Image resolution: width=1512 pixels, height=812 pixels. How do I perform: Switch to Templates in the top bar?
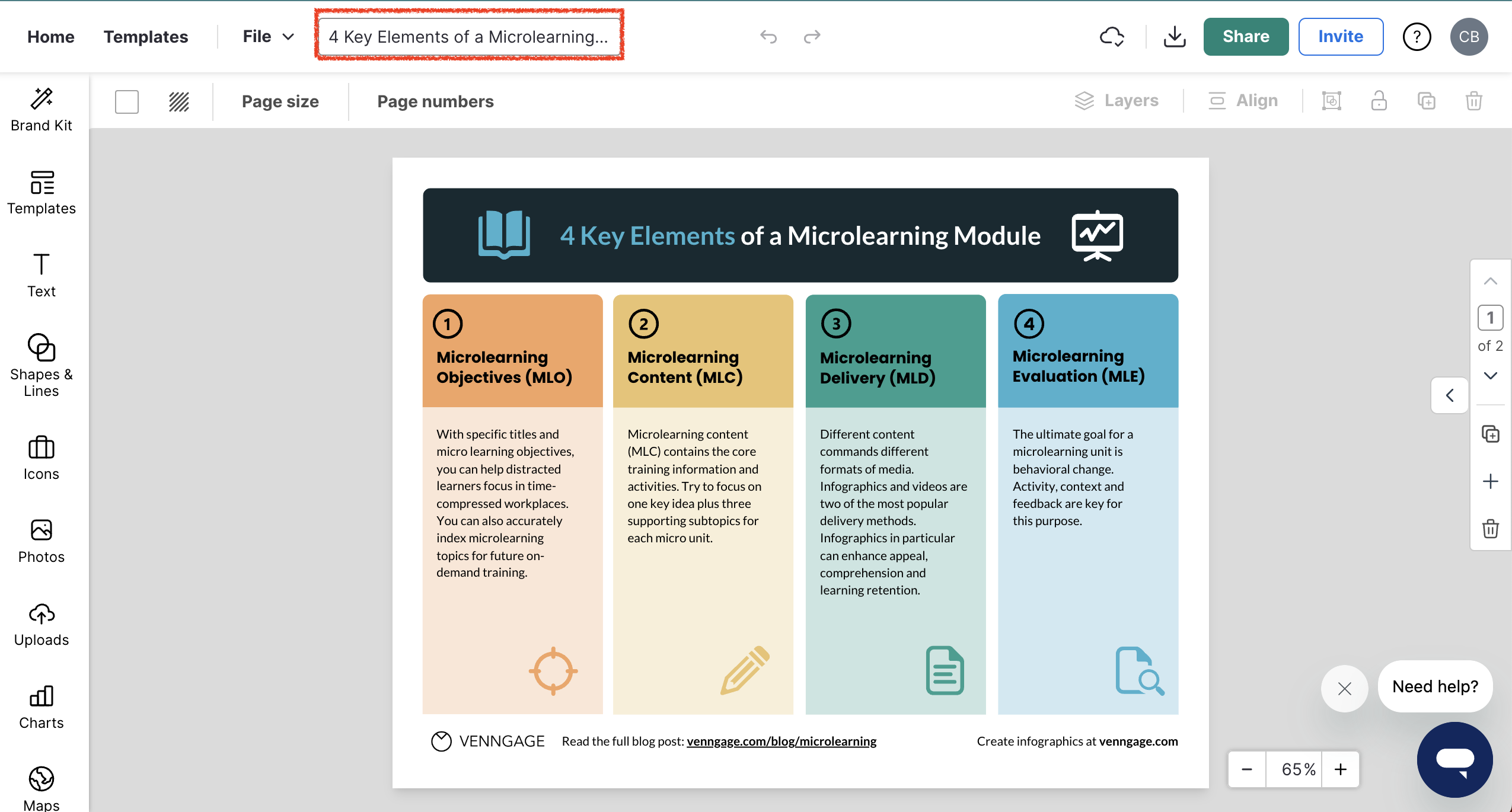tap(146, 36)
